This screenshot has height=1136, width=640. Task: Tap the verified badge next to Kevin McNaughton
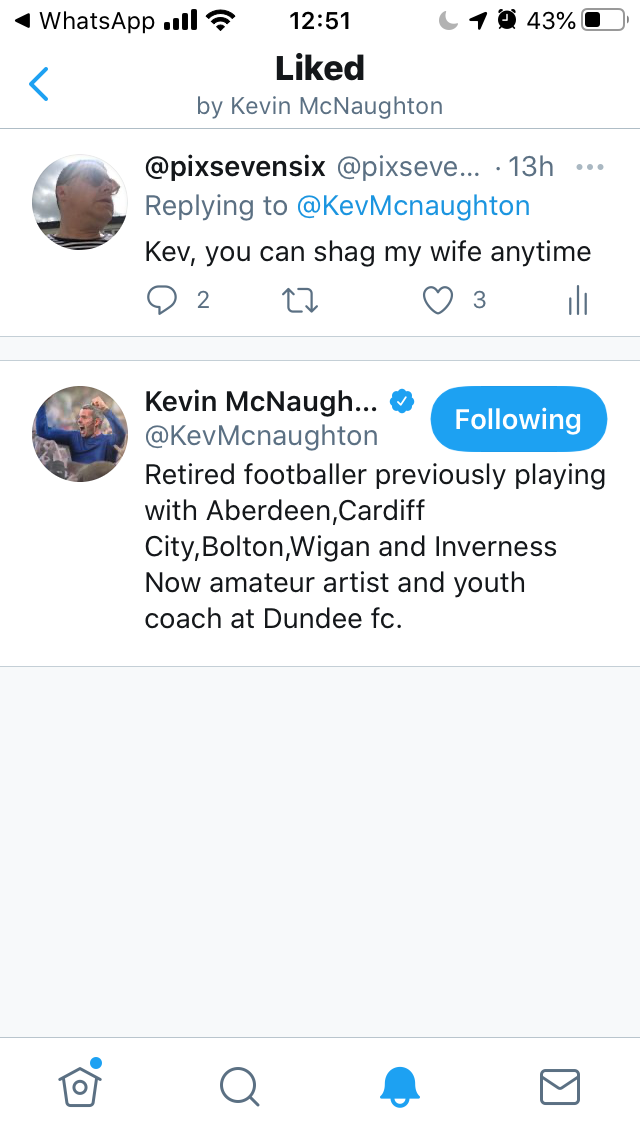(x=402, y=401)
